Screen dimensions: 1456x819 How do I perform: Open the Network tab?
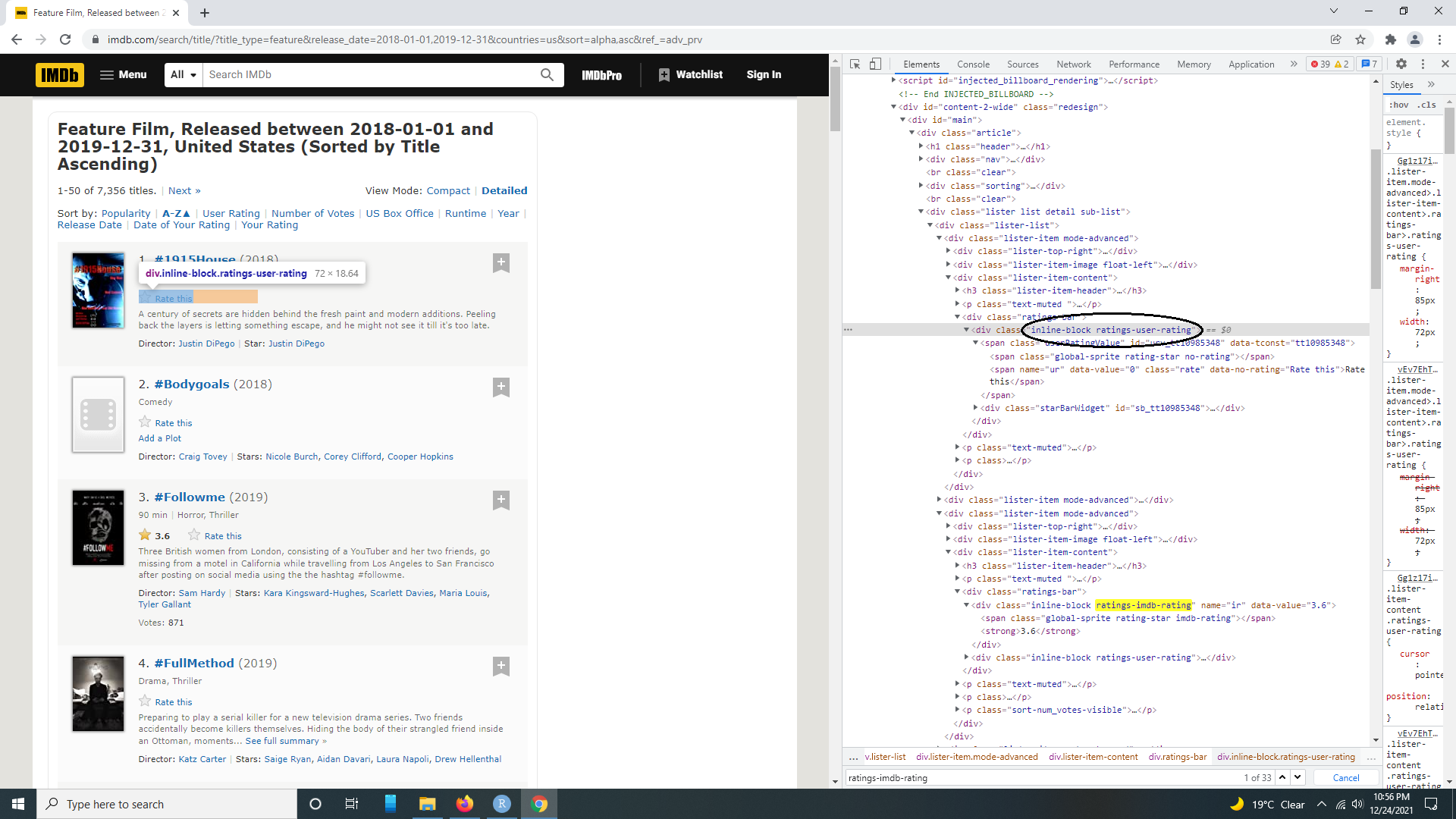[x=1074, y=64]
